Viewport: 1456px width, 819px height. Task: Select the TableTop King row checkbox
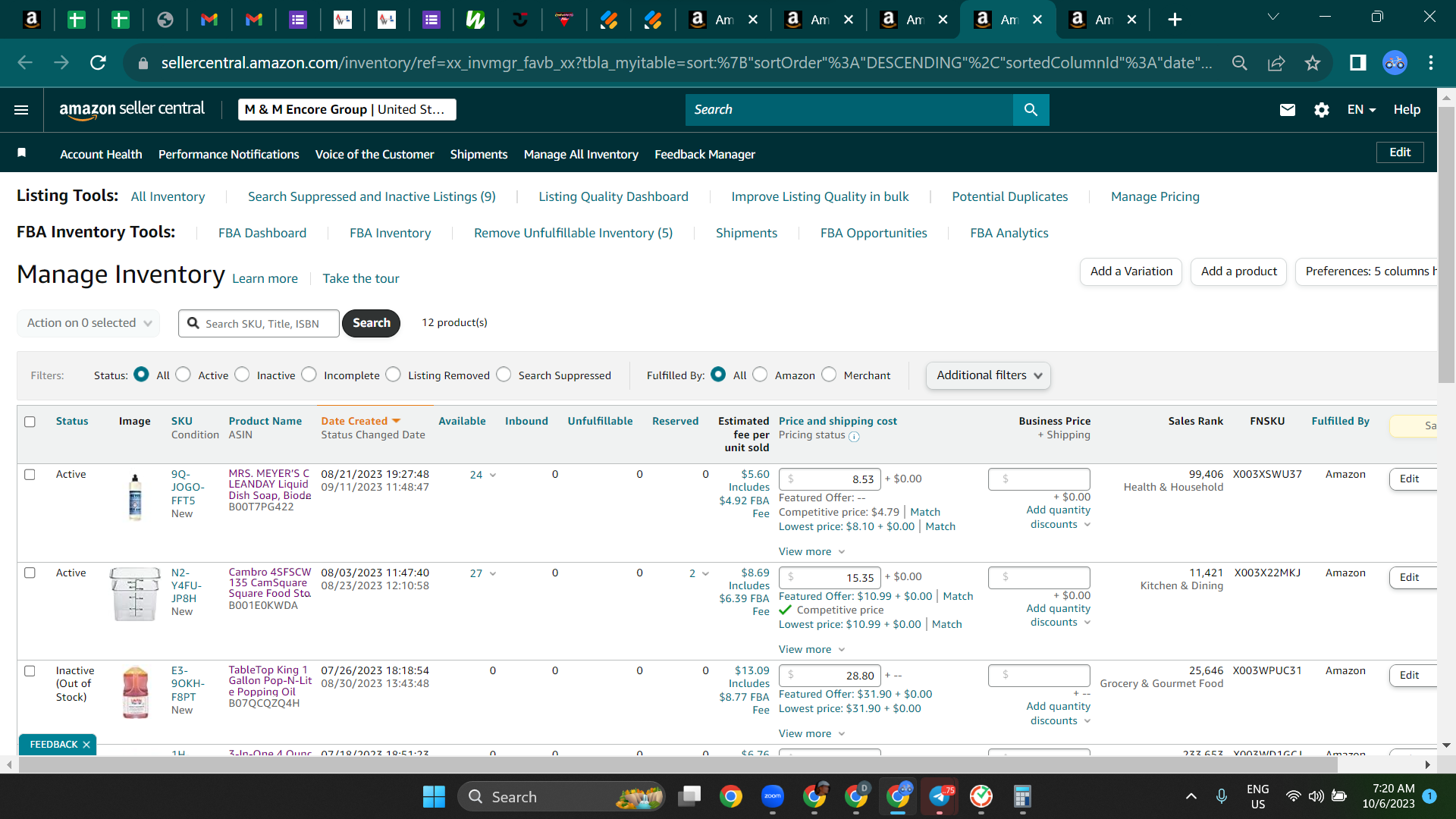[30, 671]
